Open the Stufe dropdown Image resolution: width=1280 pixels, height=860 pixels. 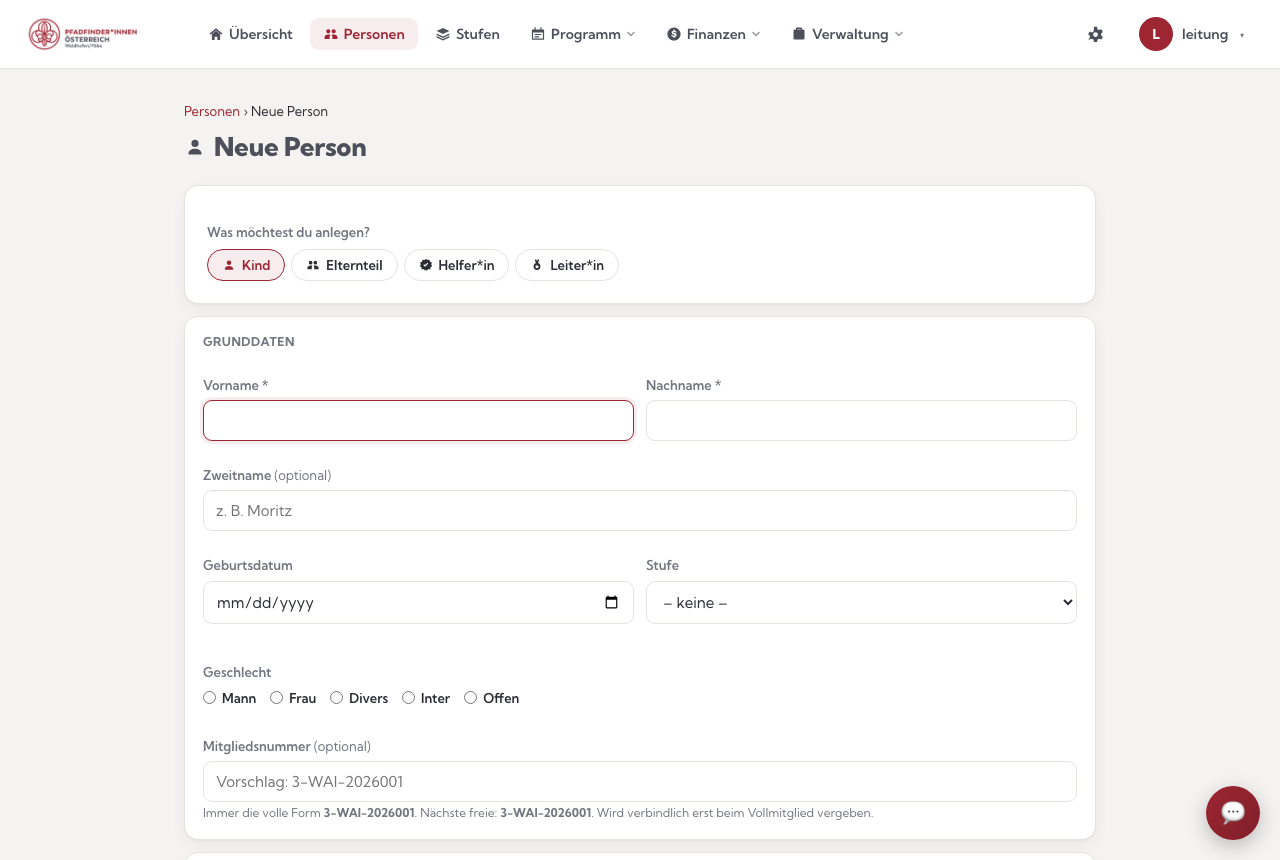(x=861, y=602)
